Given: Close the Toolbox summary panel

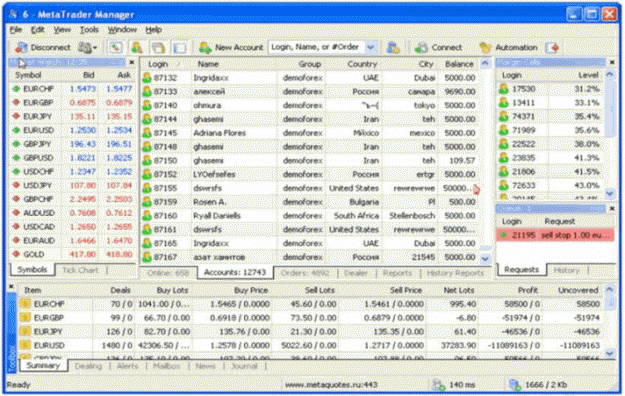Looking at the screenshot, I should click(x=11, y=286).
